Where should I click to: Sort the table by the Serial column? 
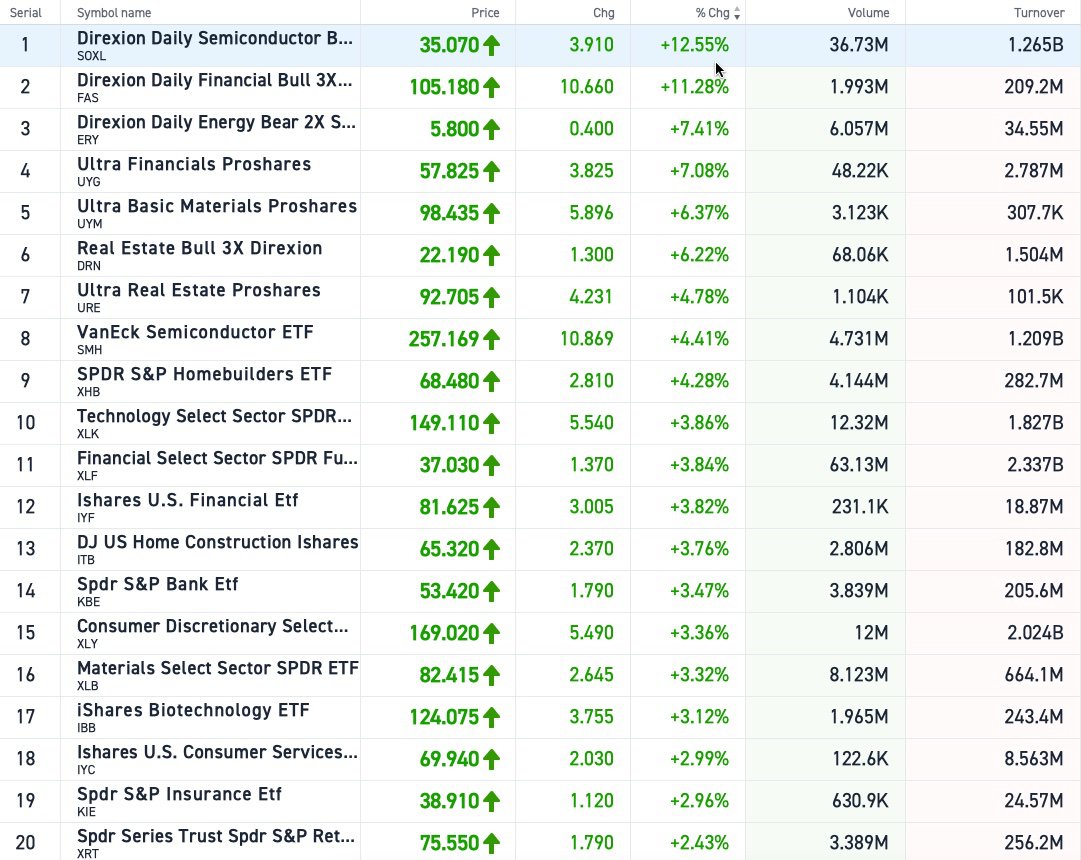tap(26, 13)
